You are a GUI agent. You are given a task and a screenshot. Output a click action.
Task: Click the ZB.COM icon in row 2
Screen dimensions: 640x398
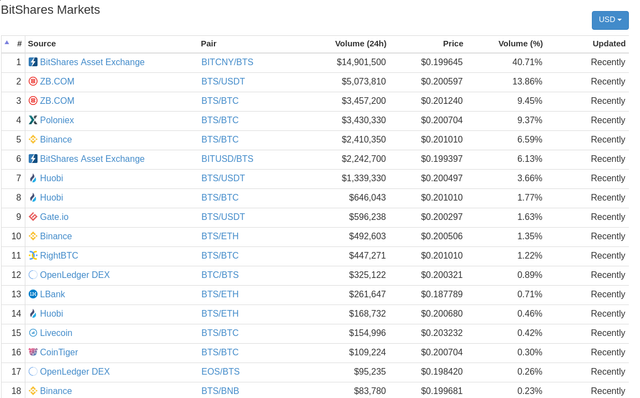pos(33,81)
